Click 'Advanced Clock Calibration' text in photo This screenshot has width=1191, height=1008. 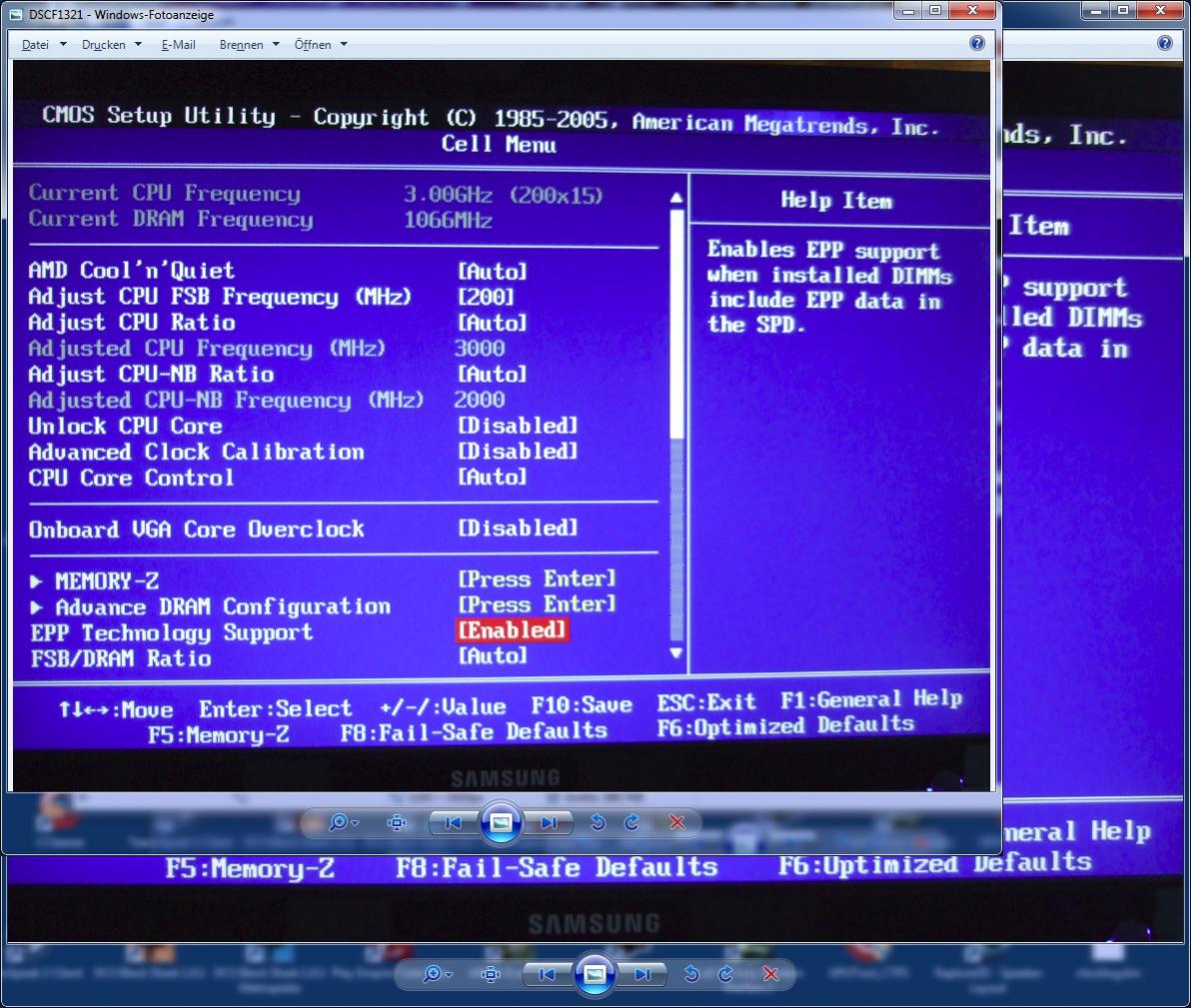point(197,452)
